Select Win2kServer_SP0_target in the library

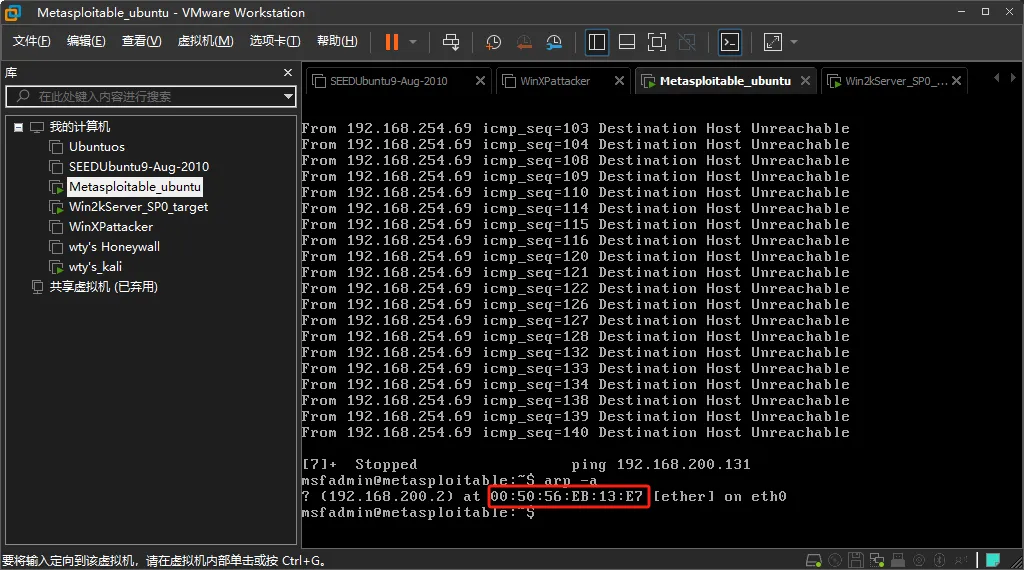click(138, 207)
